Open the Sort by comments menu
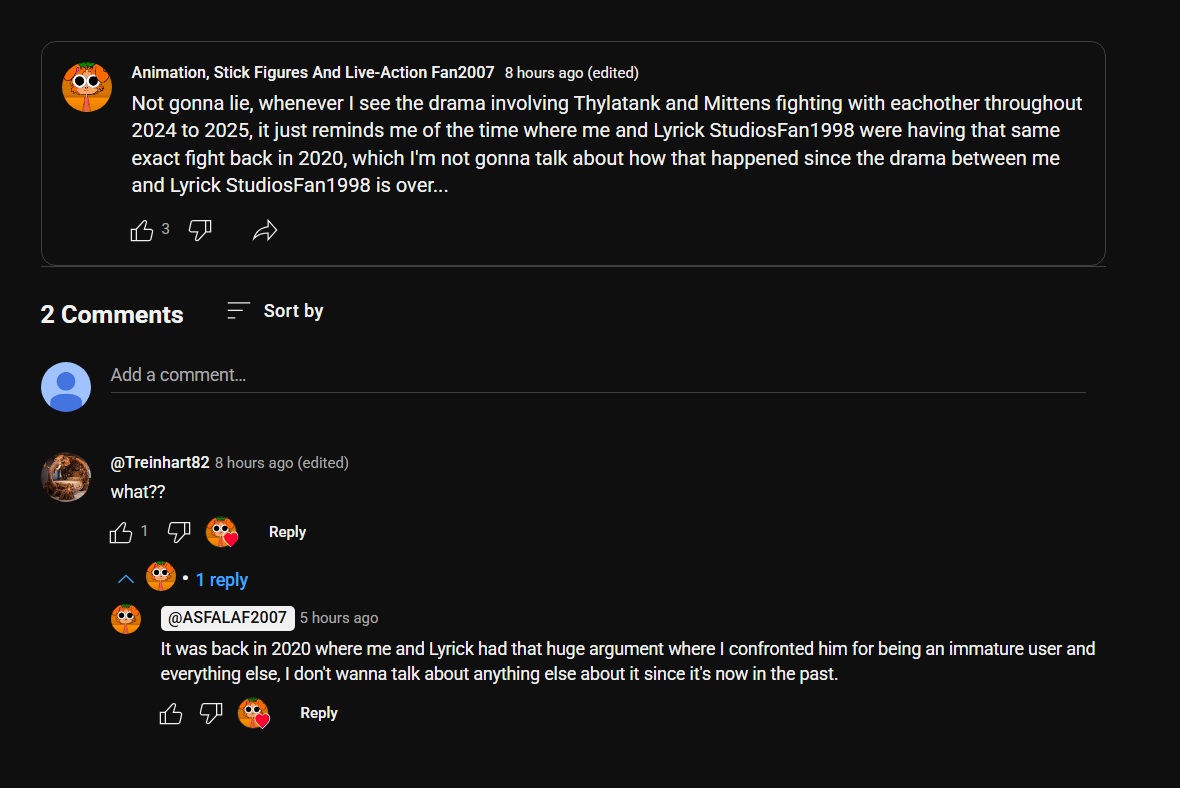 tap(275, 311)
